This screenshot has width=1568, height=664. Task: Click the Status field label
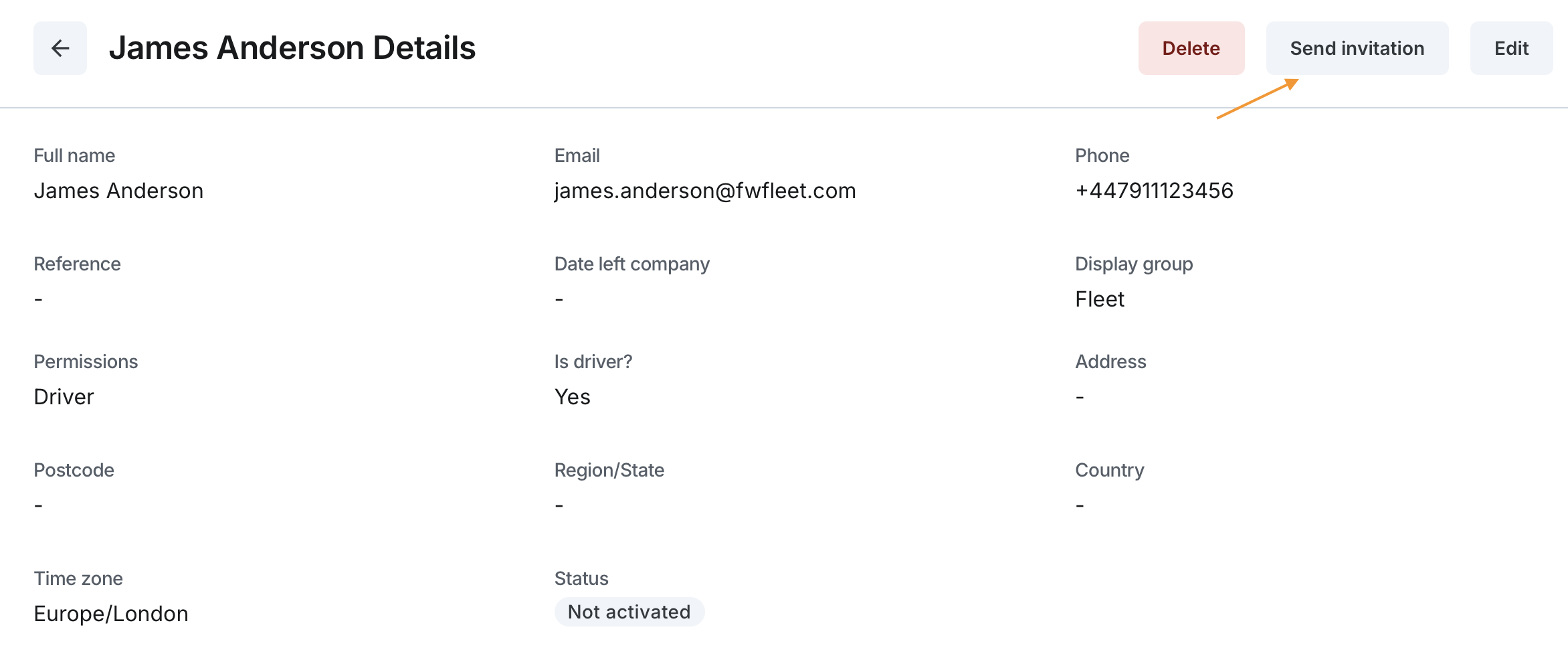tap(581, 578)
